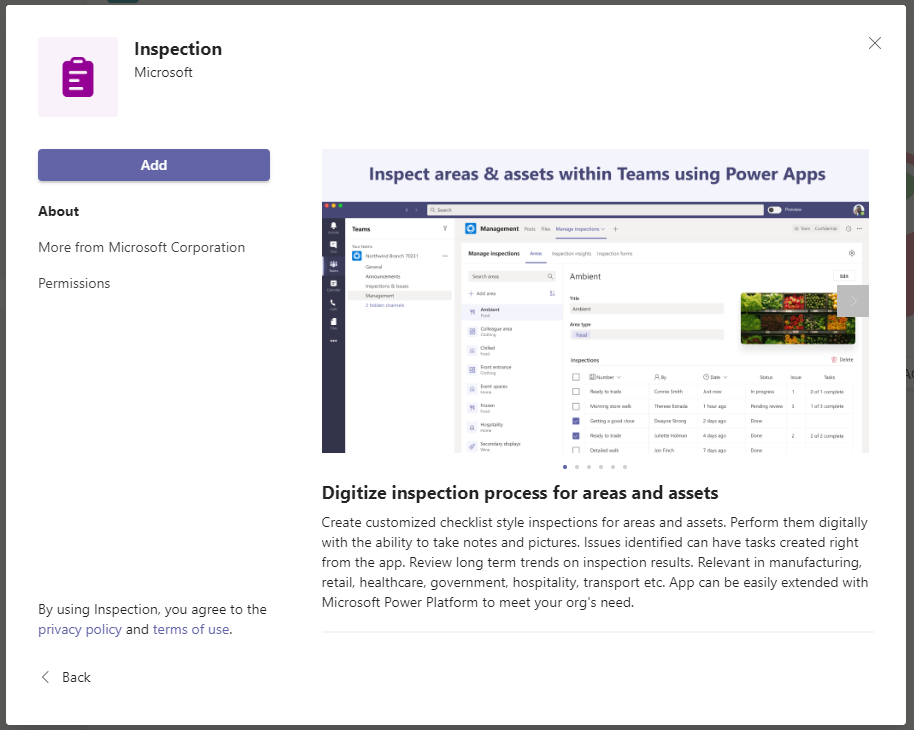Screen dimensions: 914x730
Task: Open More from Microsoft Corporation section
Action: click(142, 247)
